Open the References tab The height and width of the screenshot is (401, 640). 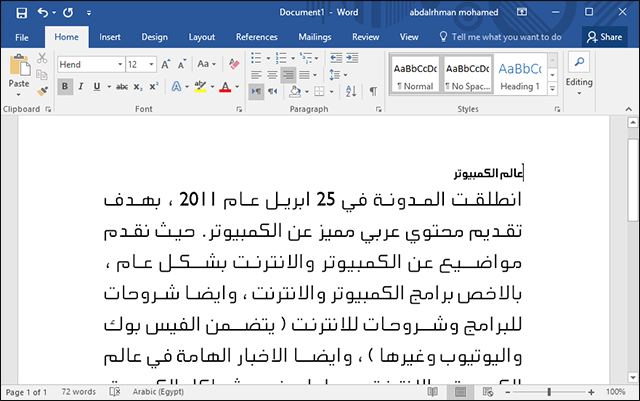pos(257,37)
